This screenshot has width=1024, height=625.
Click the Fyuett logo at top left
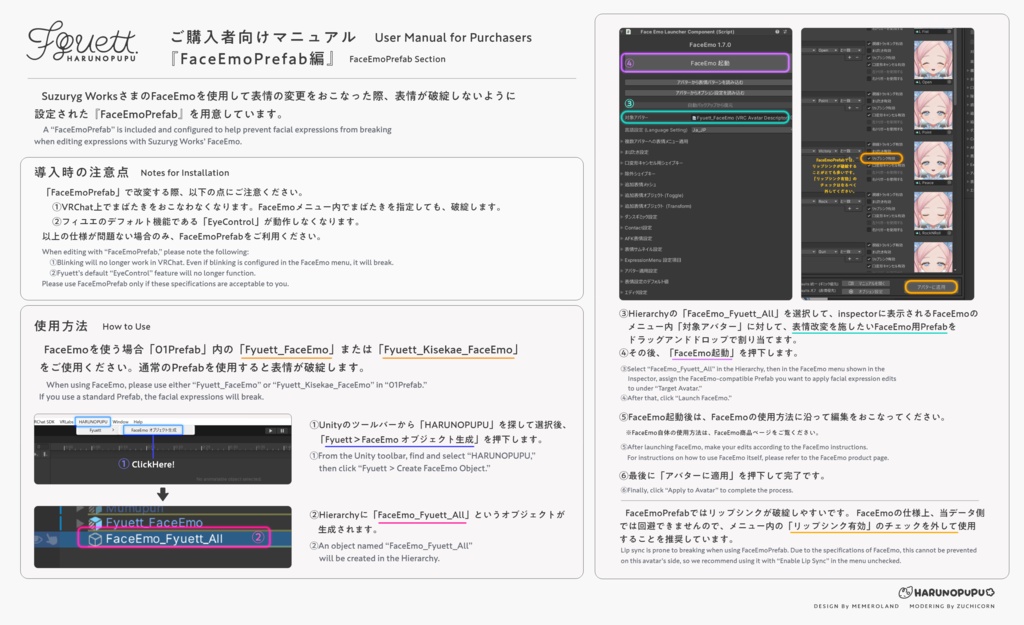(x=82, y=42)
